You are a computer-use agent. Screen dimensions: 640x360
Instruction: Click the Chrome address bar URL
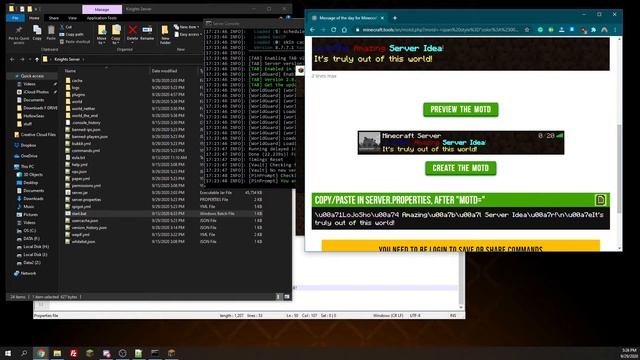440,30
